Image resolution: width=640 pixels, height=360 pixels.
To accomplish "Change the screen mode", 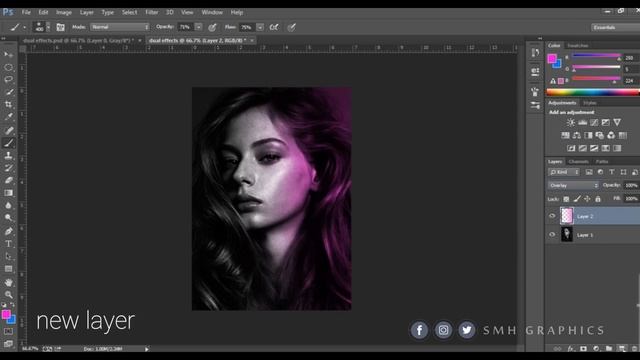I will (x=8, y=344).
